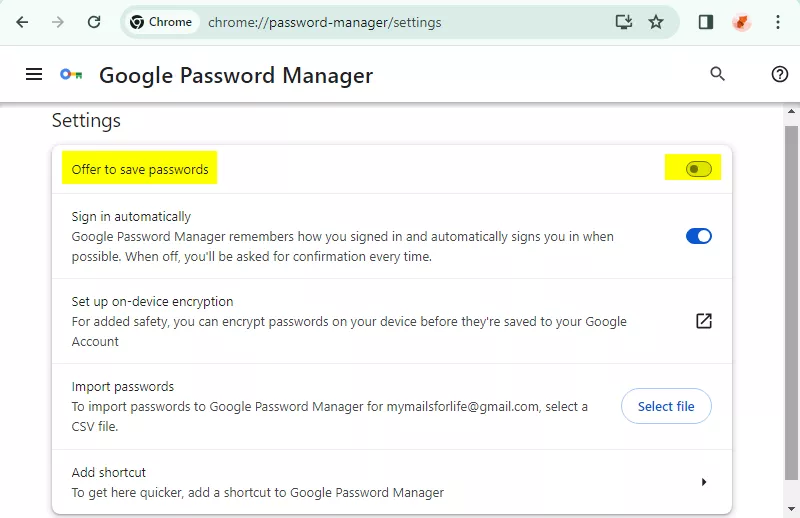Viewport: 800px width, 518px height.
Task: Click the Set up on-device encryption title
Action: (152, 302)
